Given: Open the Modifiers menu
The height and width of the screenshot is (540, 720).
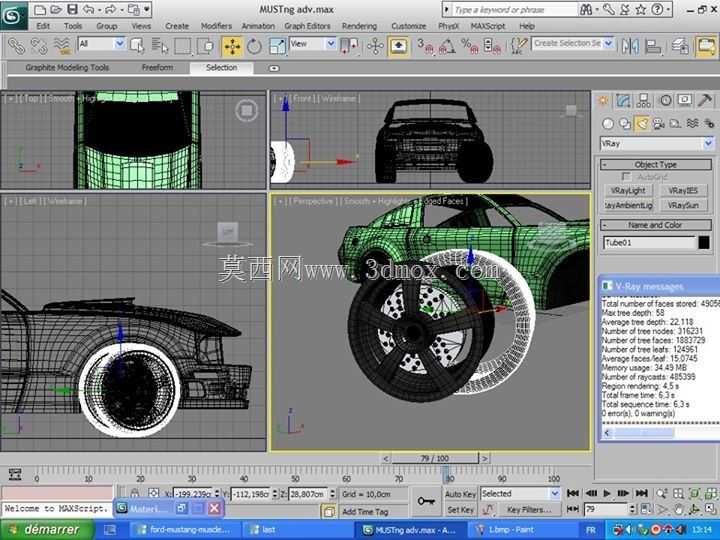Looking at the screenshot, I should coord(216,26).
